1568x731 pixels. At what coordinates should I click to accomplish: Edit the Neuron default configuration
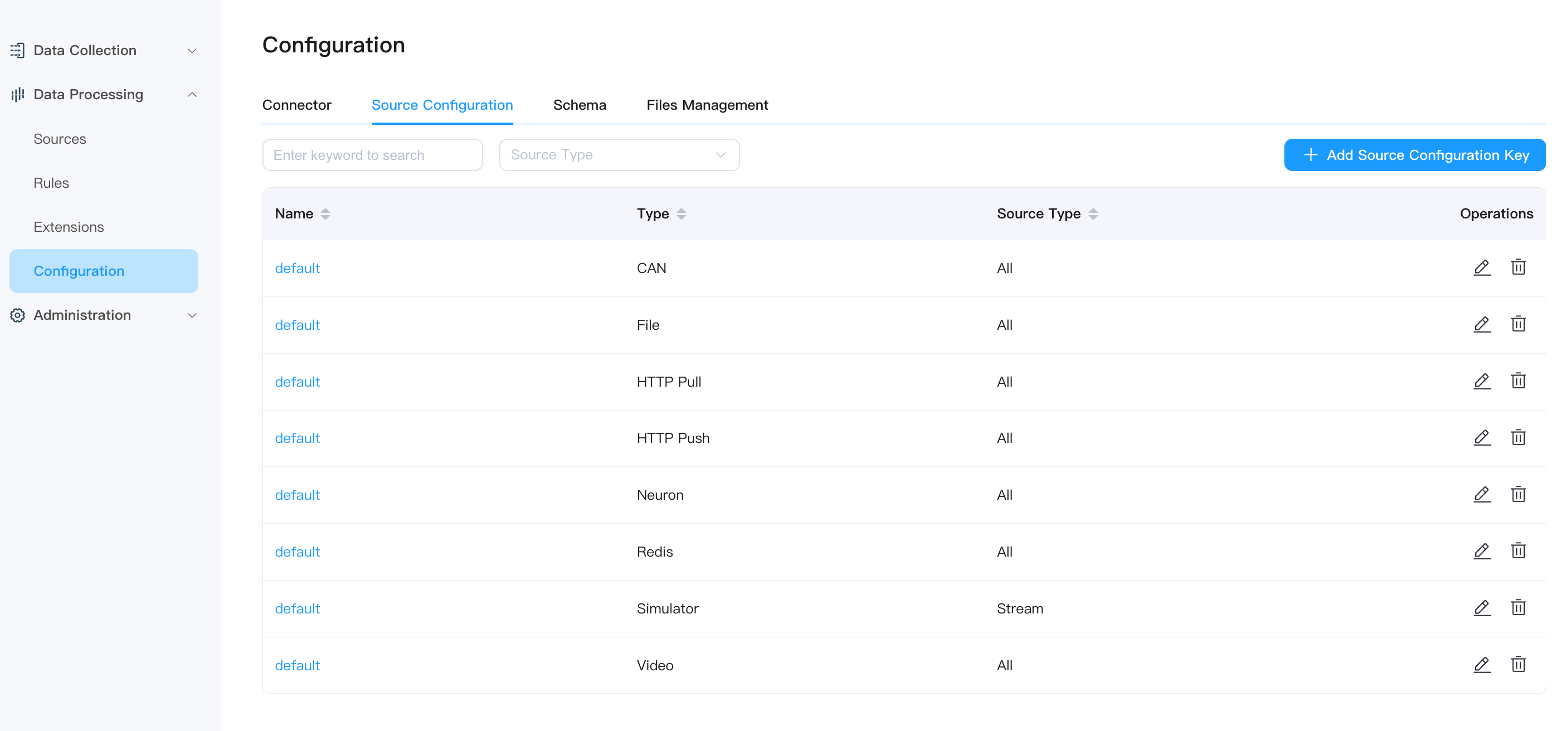(x=1482, y=495)
